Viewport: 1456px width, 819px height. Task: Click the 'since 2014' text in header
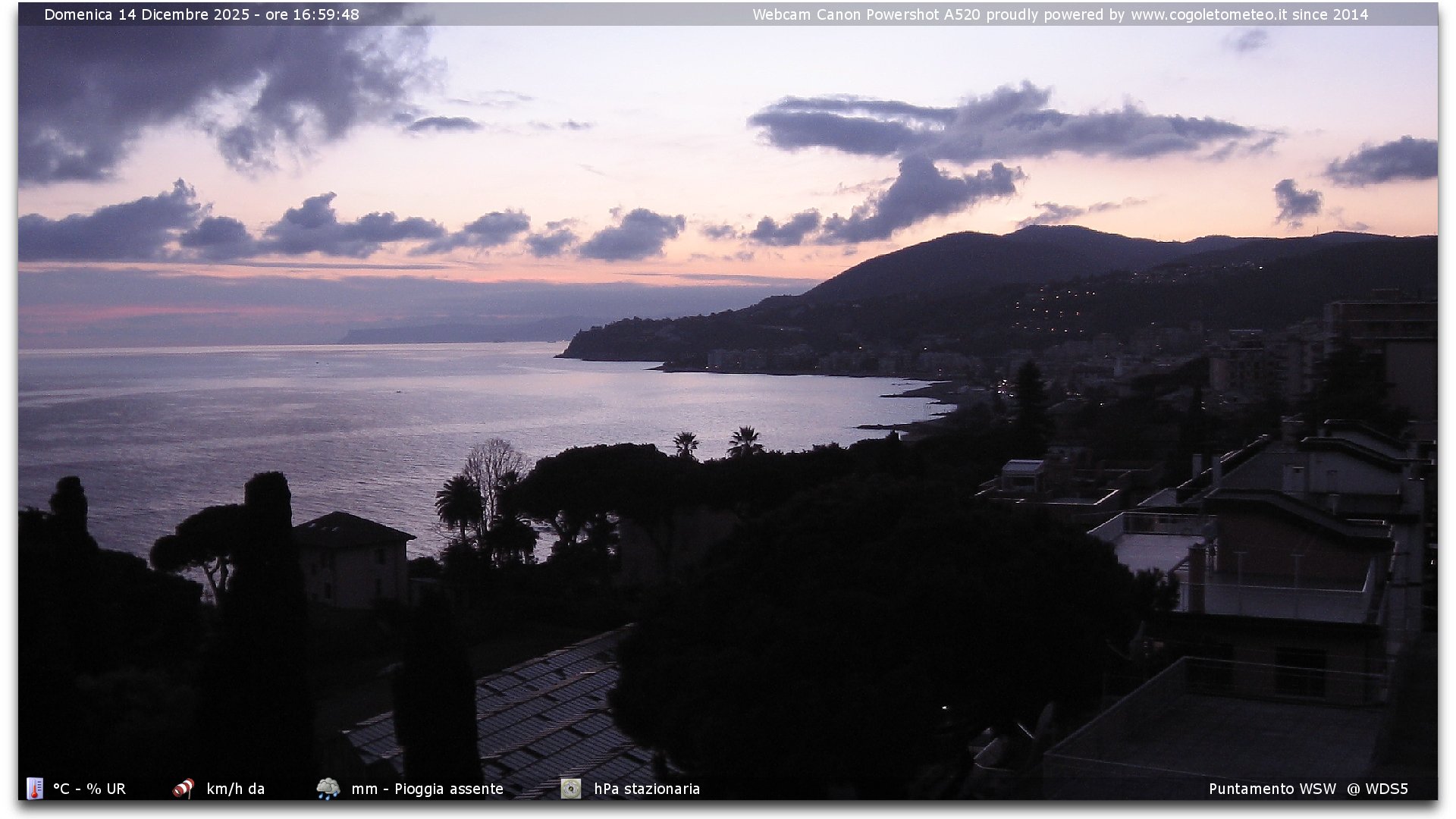click(1330, 14)
